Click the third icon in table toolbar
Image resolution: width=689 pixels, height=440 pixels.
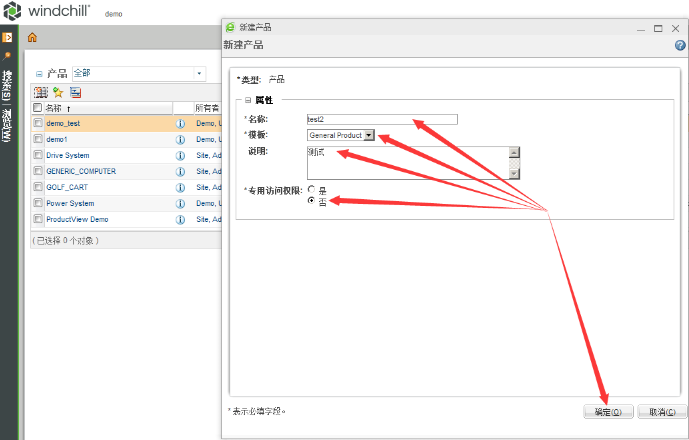pyautogui.click(x=75, y=92)
